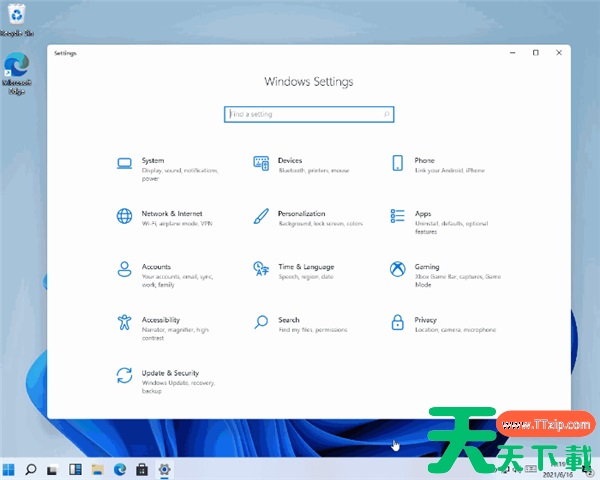This screenshot has height=480, width=600.
Task: Click 'Xbox Game Bar, captures, Game Mode' text
Action: pyautogui.click(x=458, y=281)
